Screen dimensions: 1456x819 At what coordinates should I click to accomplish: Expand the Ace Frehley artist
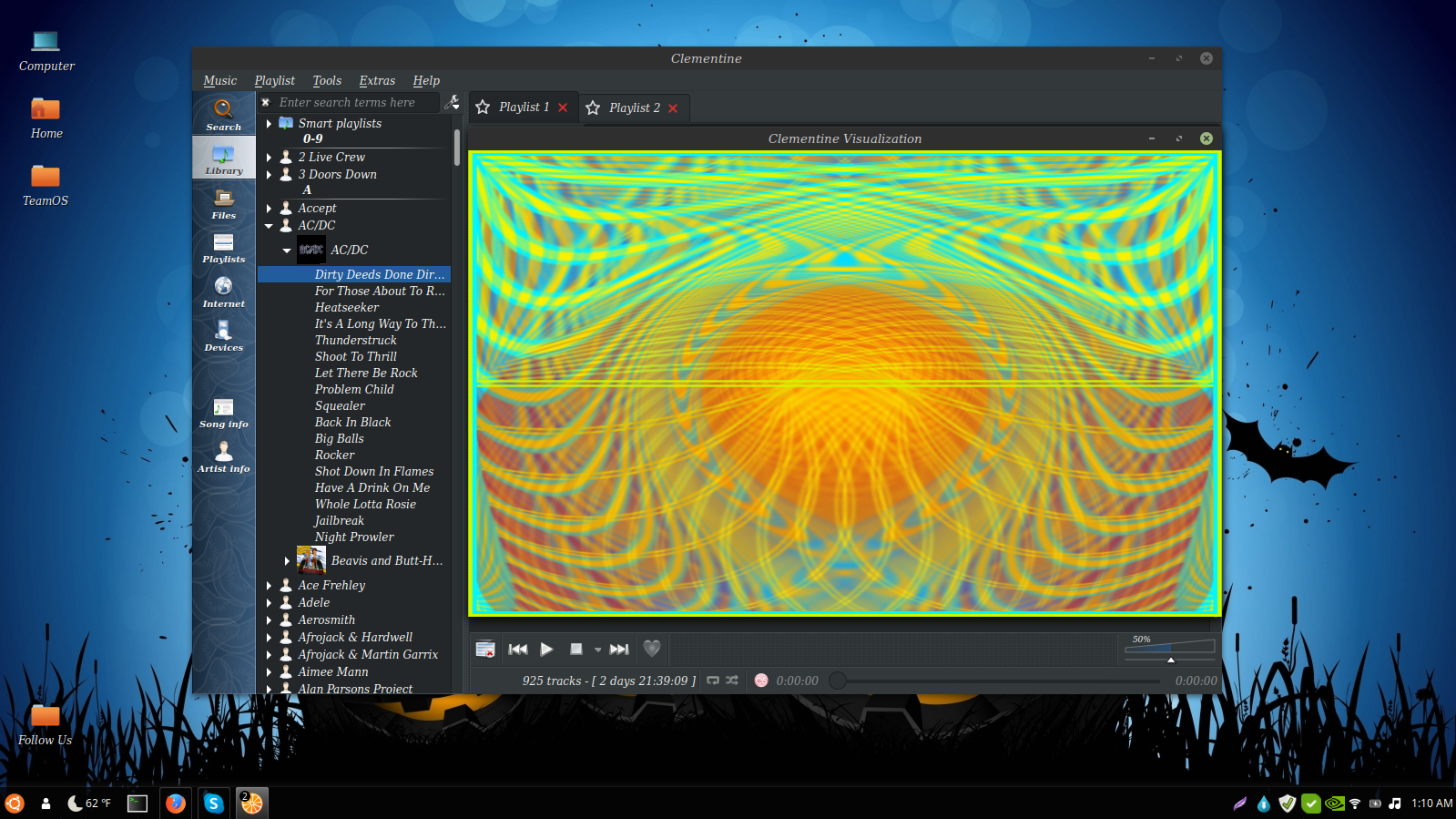[x=269, y=585]
